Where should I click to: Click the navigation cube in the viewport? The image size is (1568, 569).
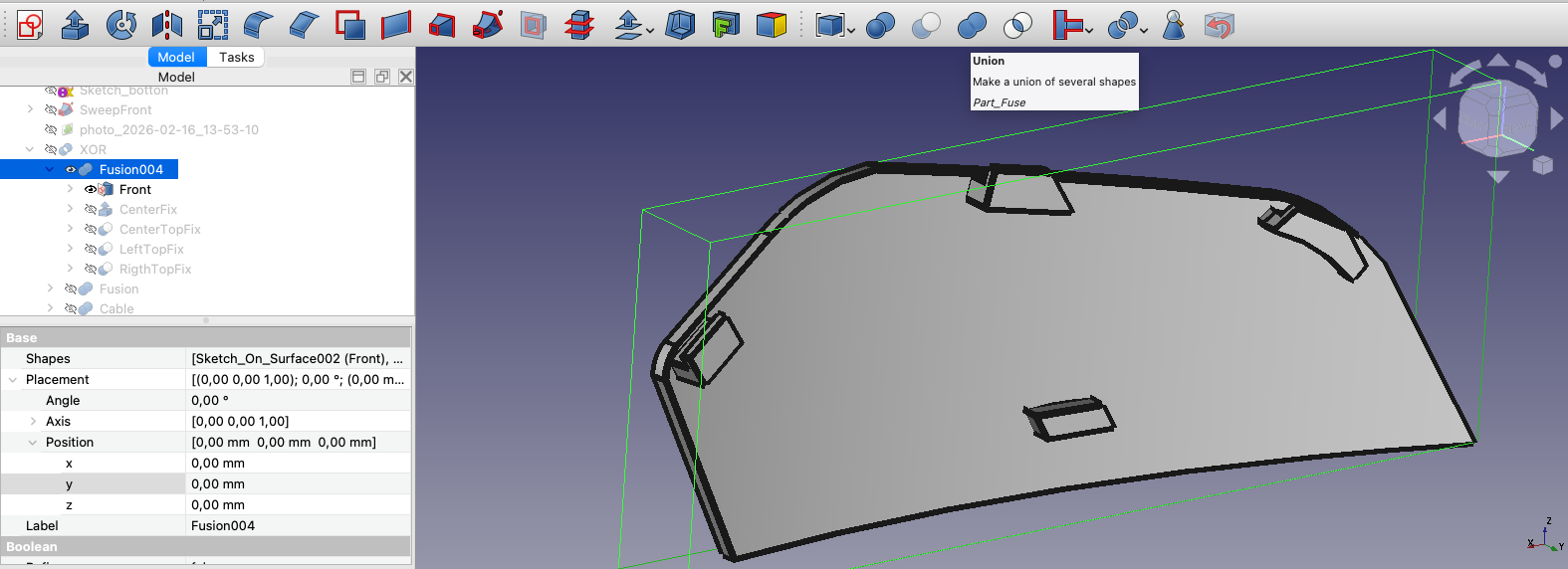1497,119
